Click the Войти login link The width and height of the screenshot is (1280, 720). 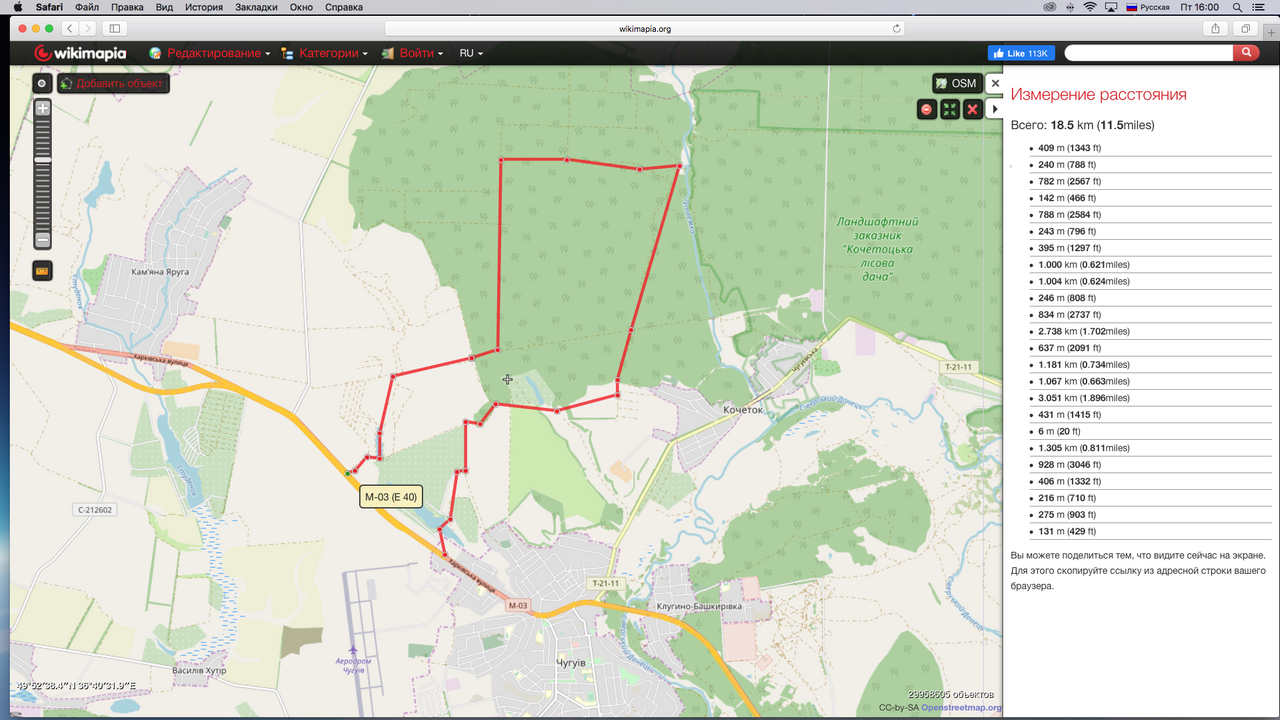[x=414, y=53]
